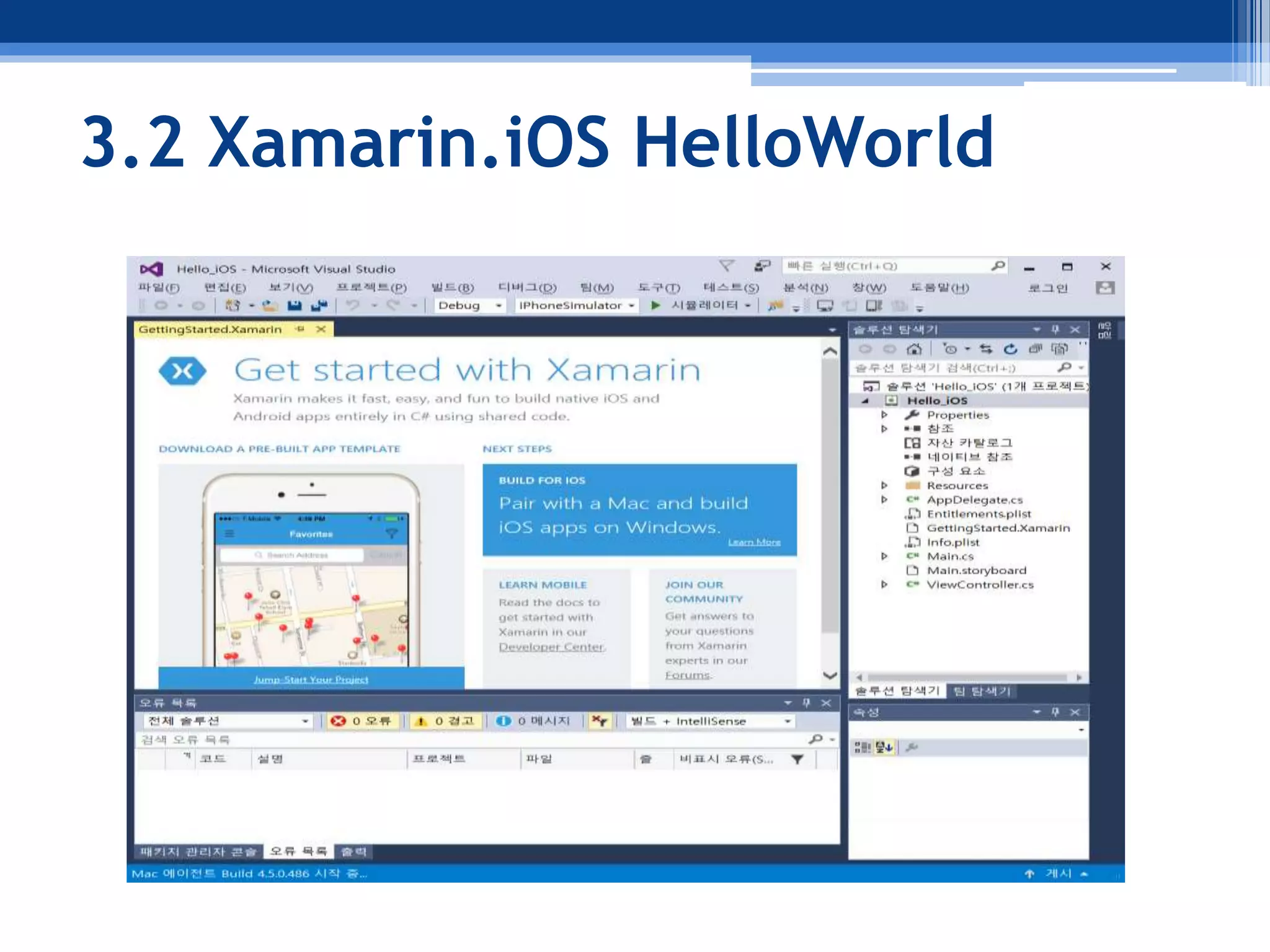The height and width of the screenshot is (952, 1270).
Task: Expand the Properties folder node
Action: pos(884,415)
